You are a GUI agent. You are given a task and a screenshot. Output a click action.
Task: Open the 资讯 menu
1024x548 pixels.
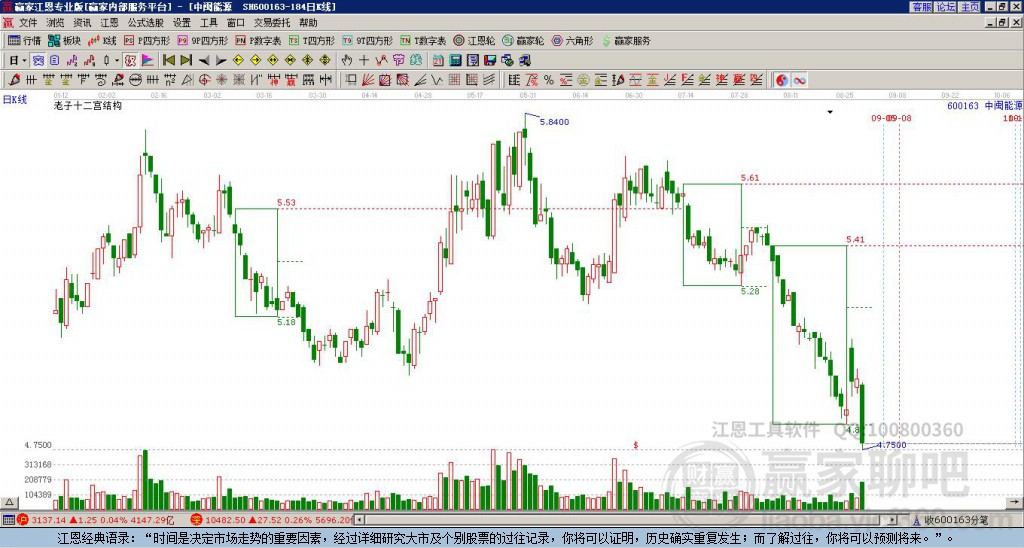82,23
